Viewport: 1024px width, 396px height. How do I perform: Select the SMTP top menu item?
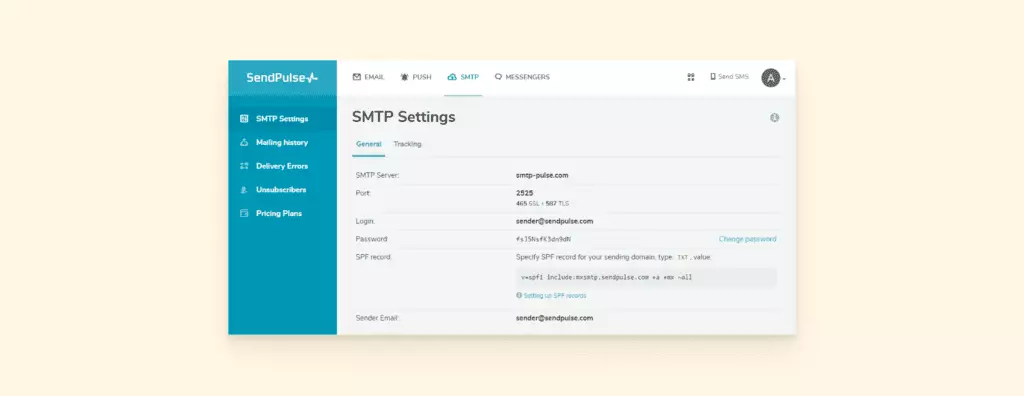pos(463,77)
